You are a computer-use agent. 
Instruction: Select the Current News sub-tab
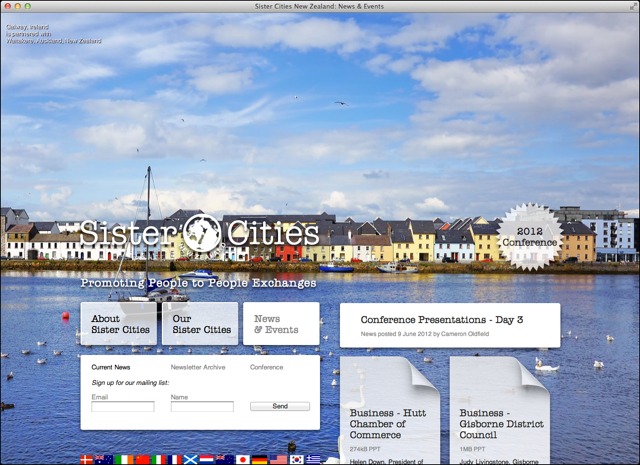(111, 367)
